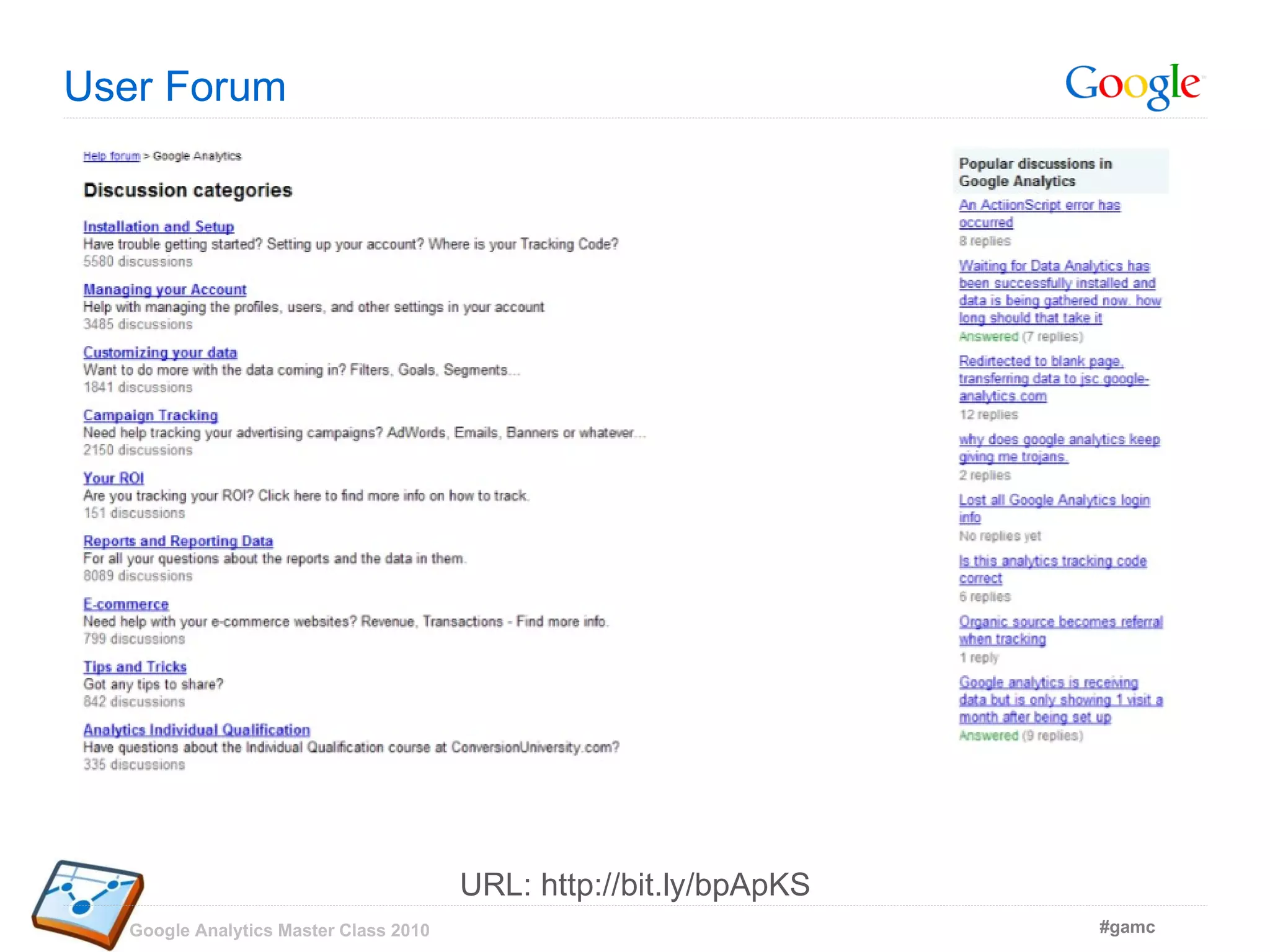Screen dimensions: 1270x952
Task: Open Installation and Setup category
Action: point(159,227)
